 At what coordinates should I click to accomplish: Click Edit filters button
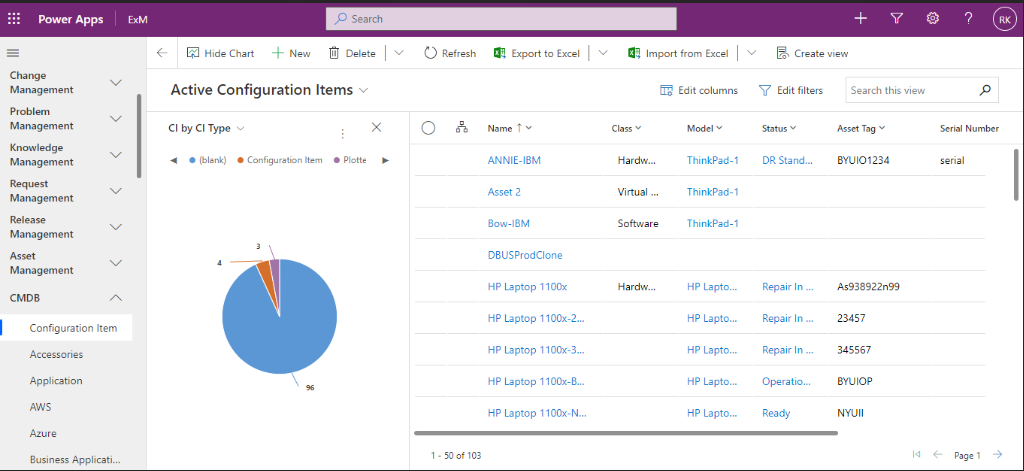[790, 91]
